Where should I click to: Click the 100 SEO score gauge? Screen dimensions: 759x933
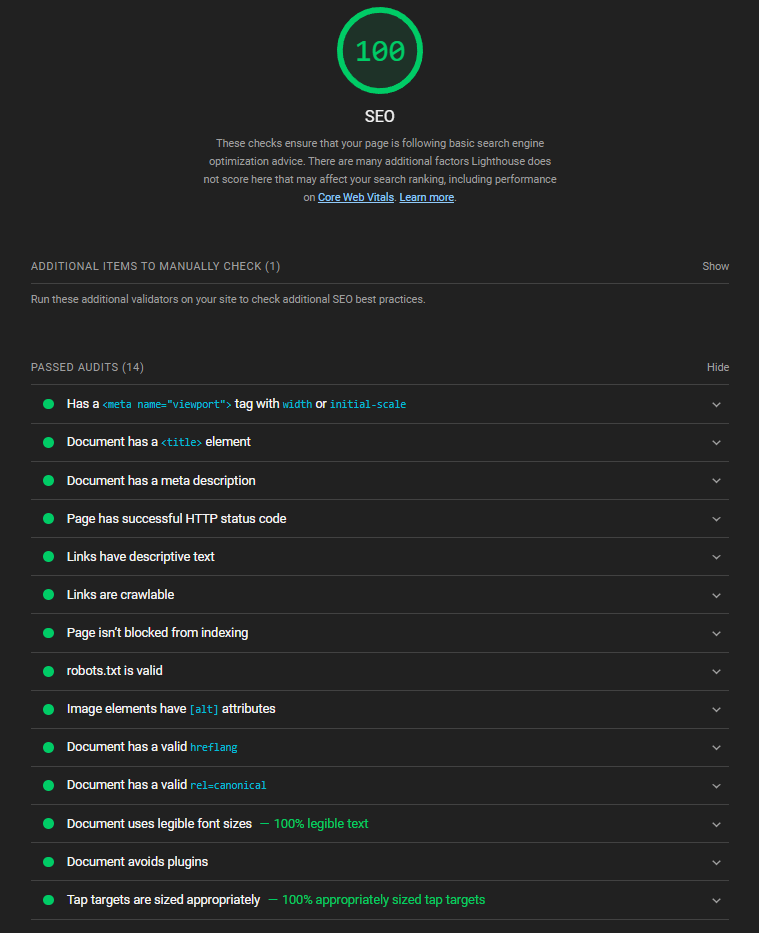click(x=380, y=51)
